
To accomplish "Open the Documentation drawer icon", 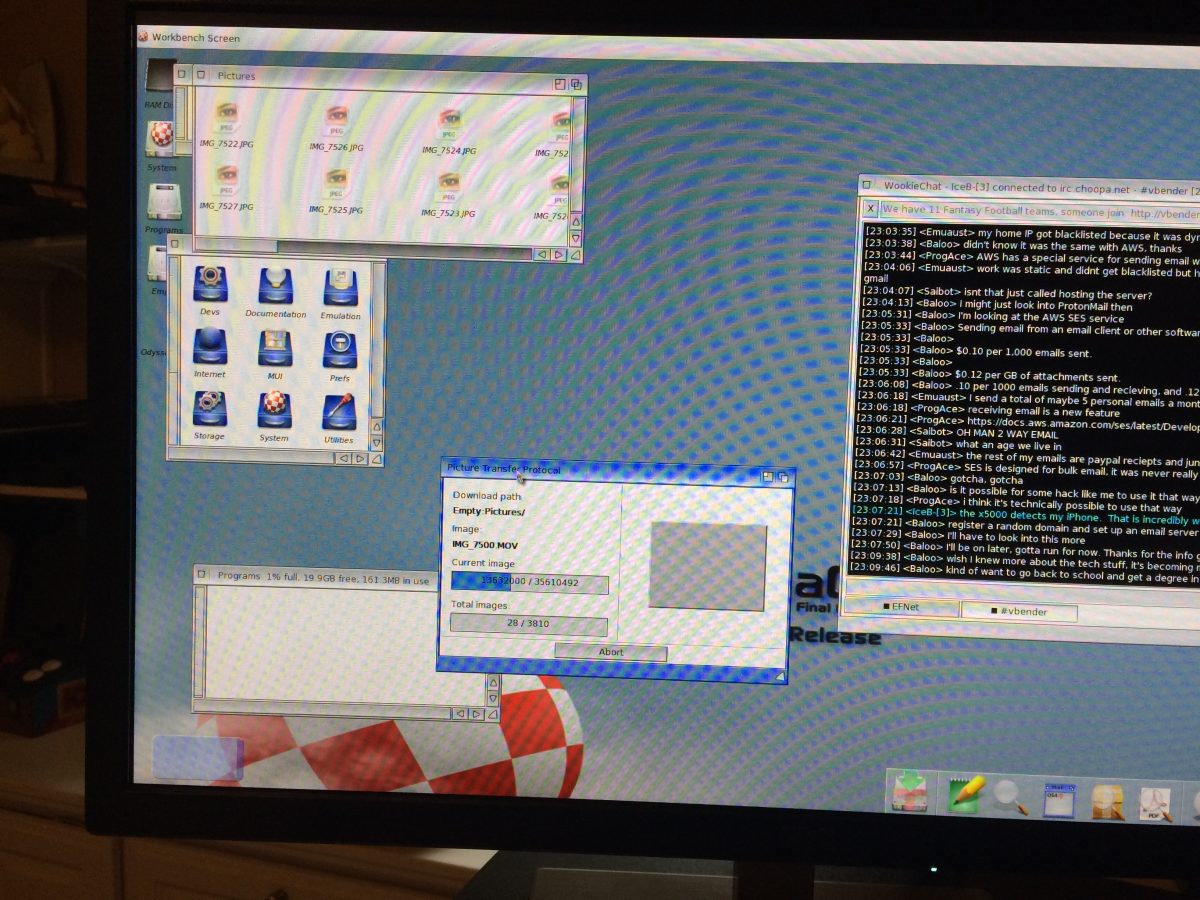I will point(276,292).
